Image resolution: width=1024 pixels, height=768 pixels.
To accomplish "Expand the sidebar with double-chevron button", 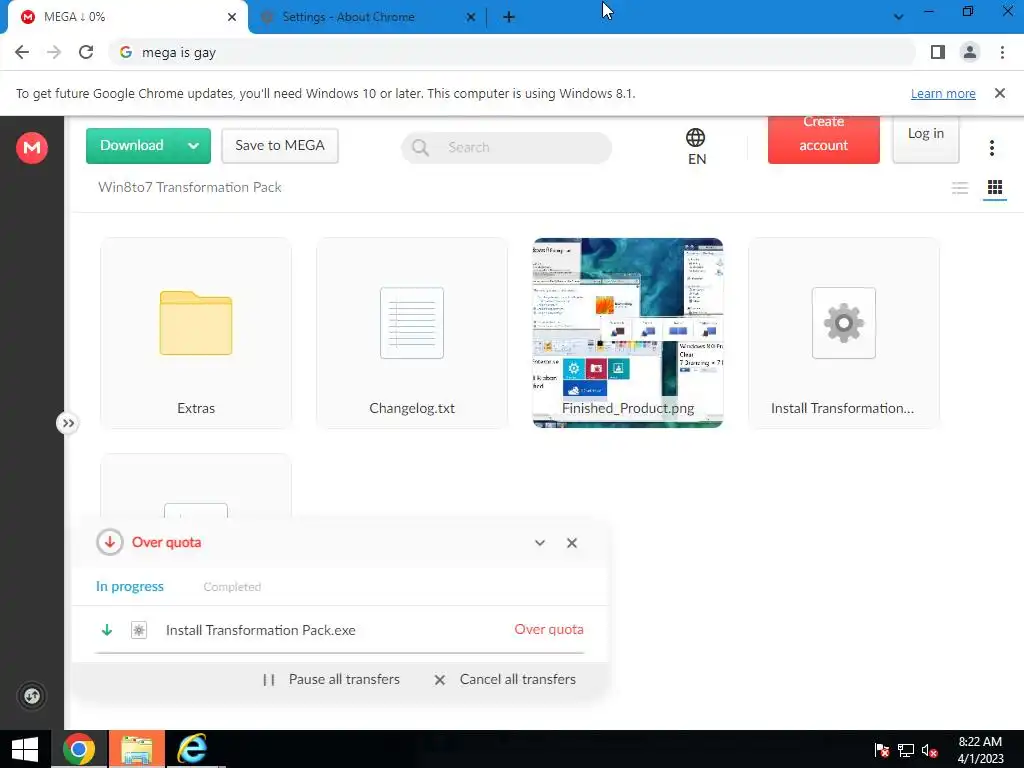I will [68, 423].
